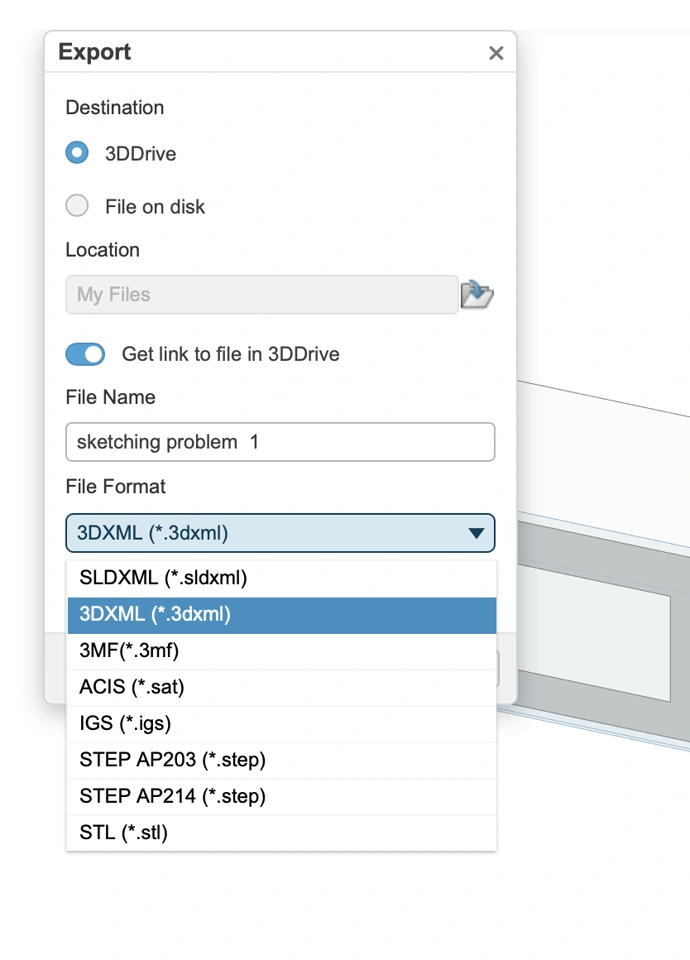Image resolution: width=690 pixels, height=960 pixels.
Task: Open the folder browse icon next to Location
Action: click(477, 294)
